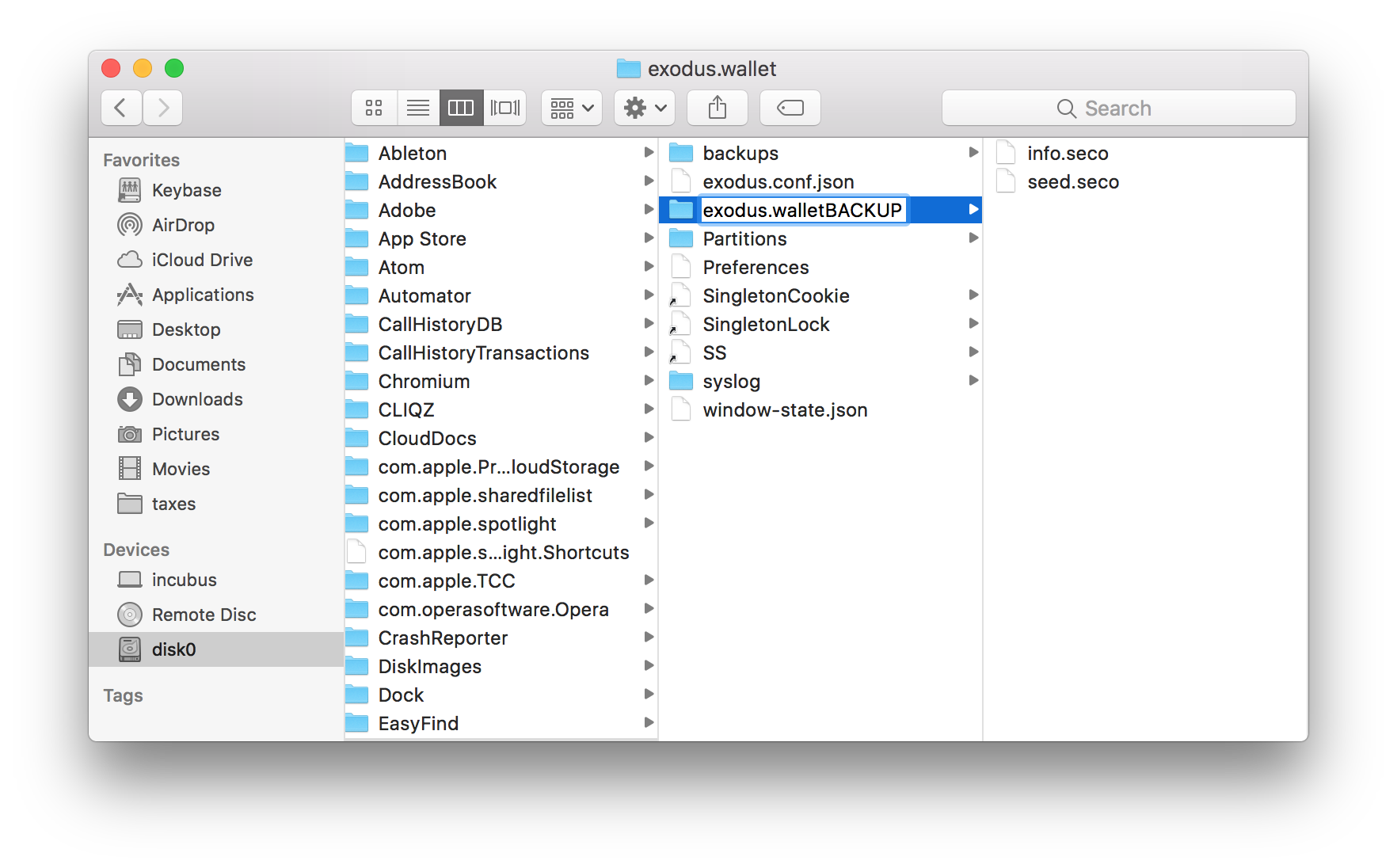Expand the SingletonLock arrow
Image resolution: width=1397 pixels, height=868 pixels.
[973, 324]
